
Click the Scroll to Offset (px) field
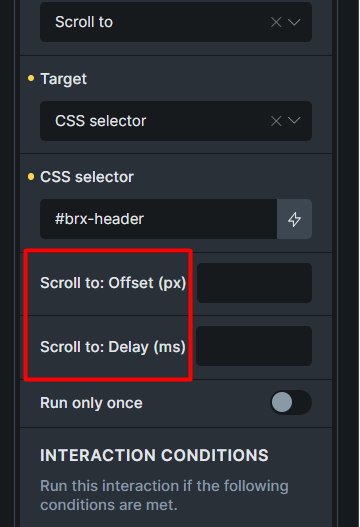(x=254, y=283)
